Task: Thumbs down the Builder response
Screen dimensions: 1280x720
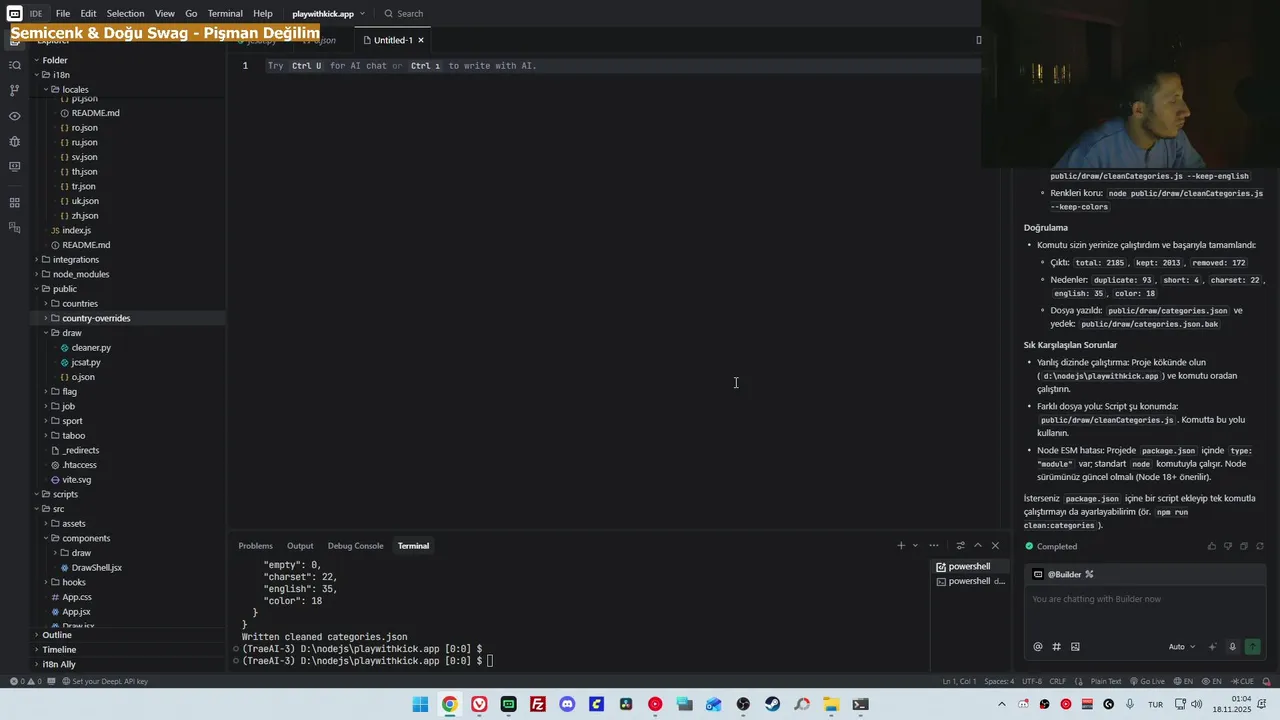Action: coord(1228,546)
